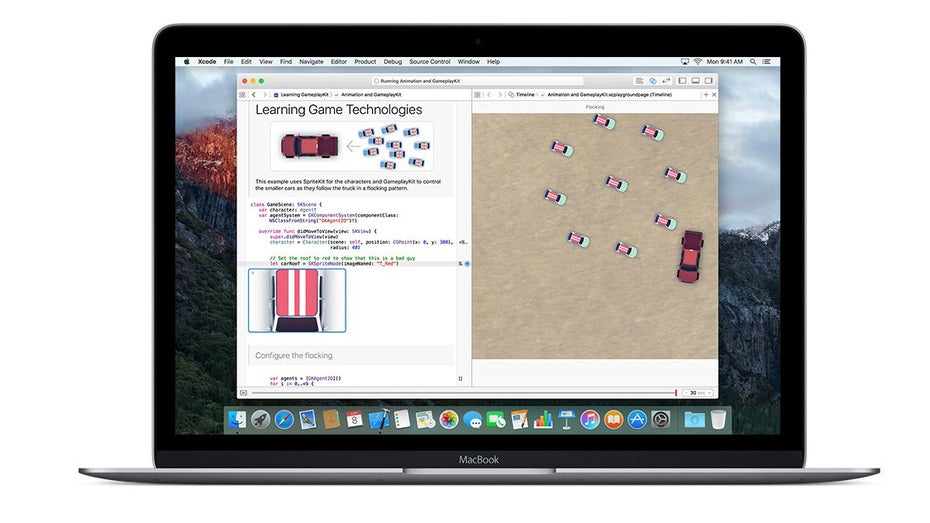Go back in the assistant editor history
Screen dimensions: 930x523
[x=489, y=95]
